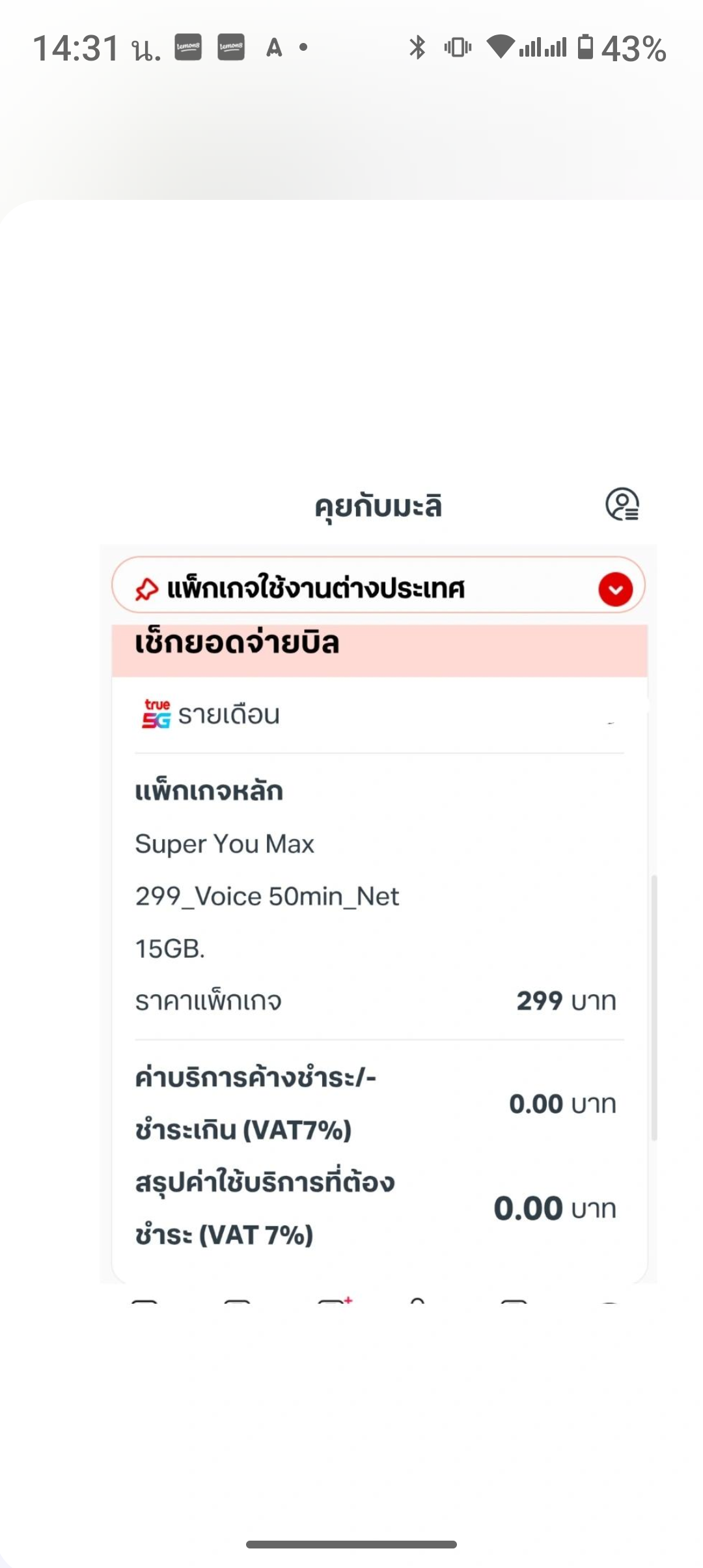Tap the 299 บาท package price
Viewport: 703px width, 1568px height.
tap(566, 1001)
